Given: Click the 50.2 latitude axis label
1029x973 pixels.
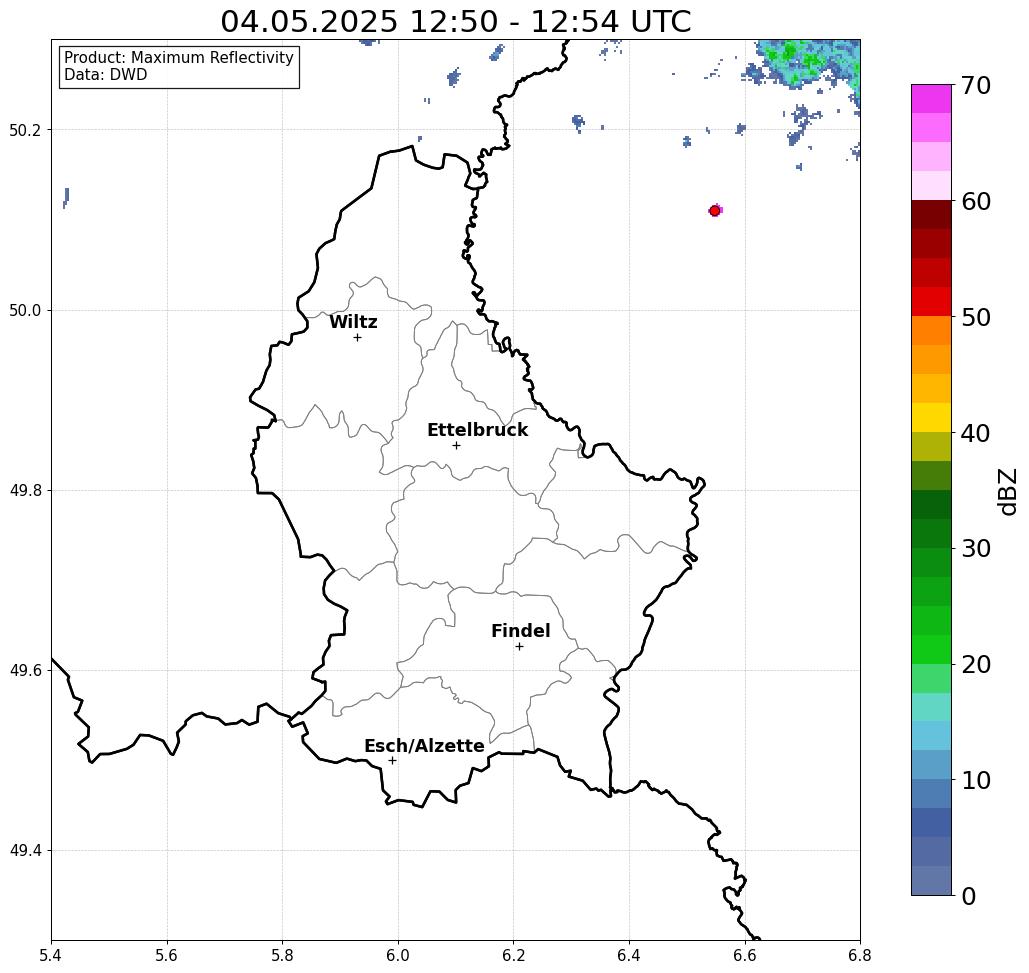Looking at the screenshot, I should click(25, 130).
